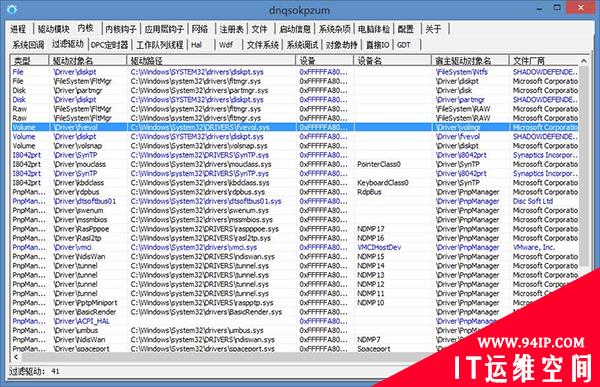Open the 注册表 tab
The image size is (600, 387).
[x=231, y=29]
